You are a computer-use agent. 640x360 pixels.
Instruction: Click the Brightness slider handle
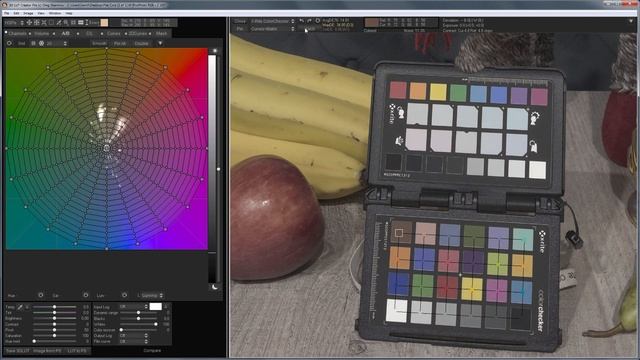click(54, 318)
